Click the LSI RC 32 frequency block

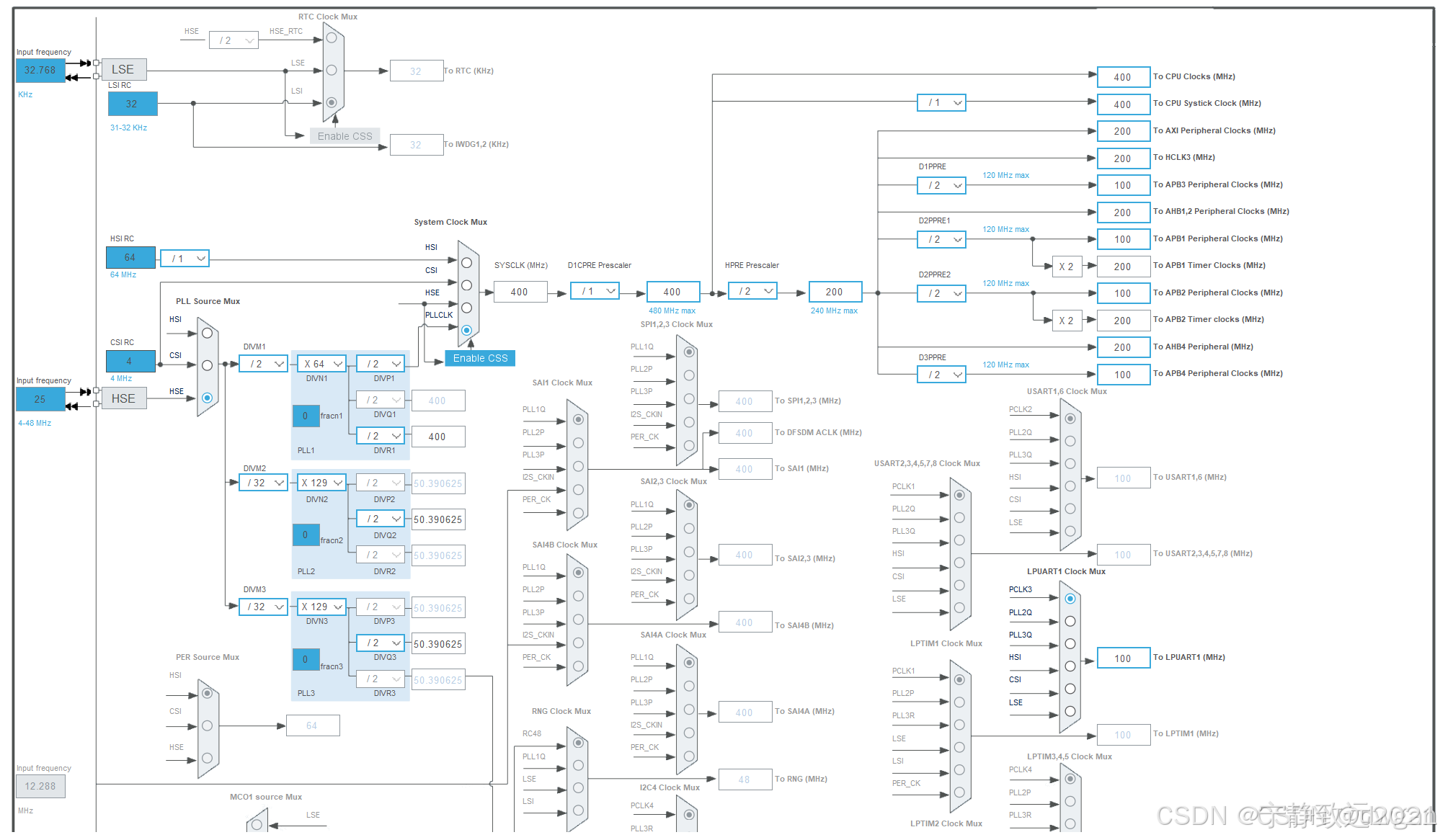point(132,104)
